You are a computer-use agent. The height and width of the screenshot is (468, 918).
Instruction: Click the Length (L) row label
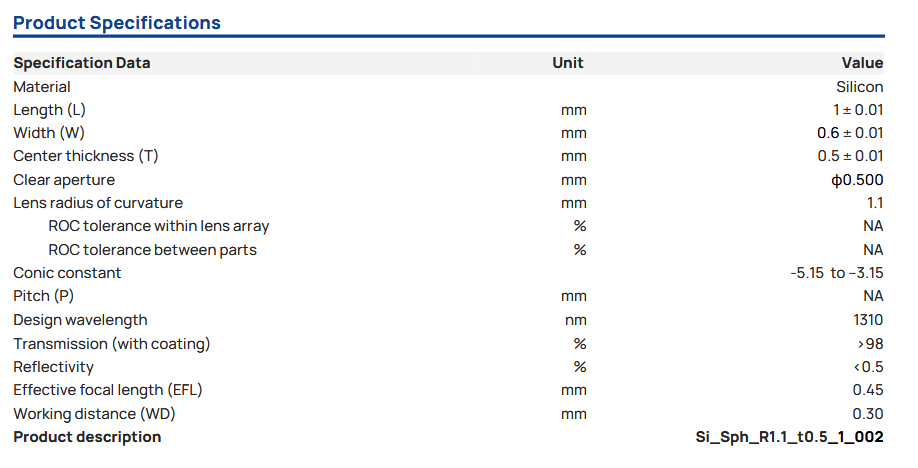coord(56,110)
